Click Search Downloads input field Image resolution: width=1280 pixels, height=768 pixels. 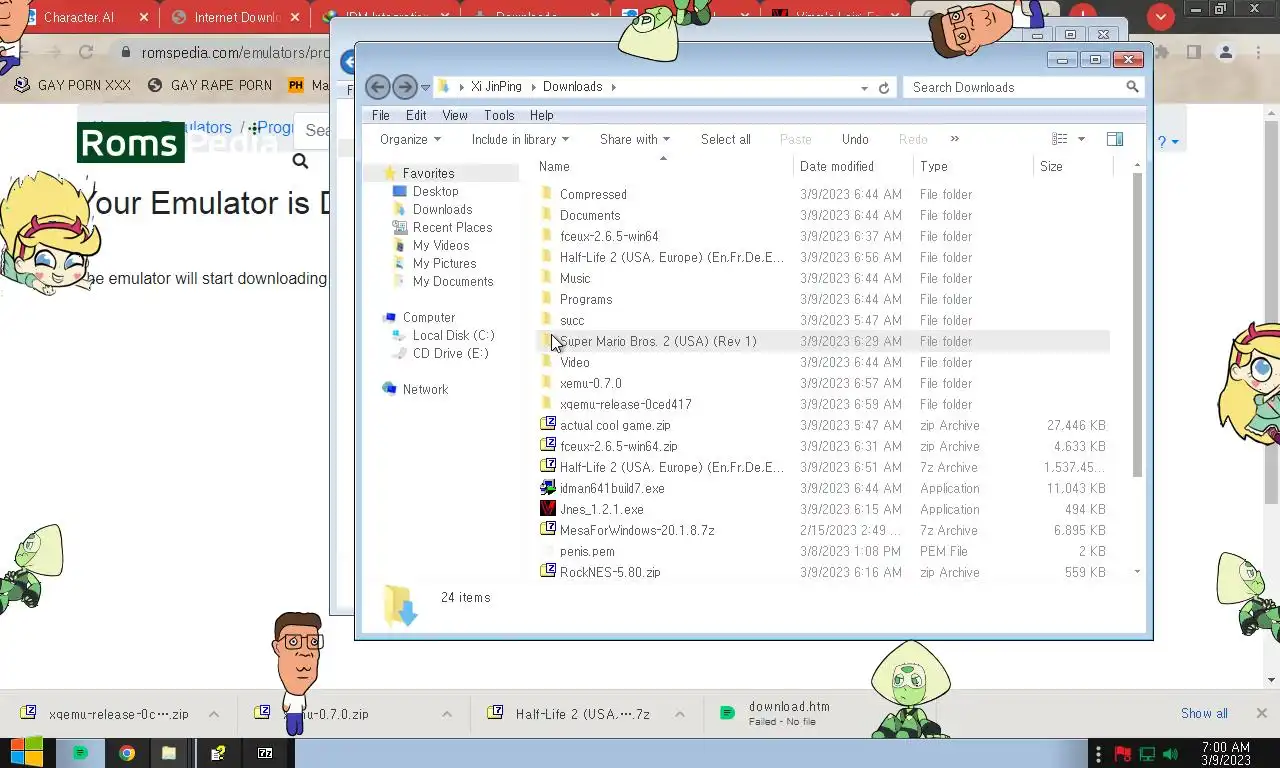tap(1015, 87)
